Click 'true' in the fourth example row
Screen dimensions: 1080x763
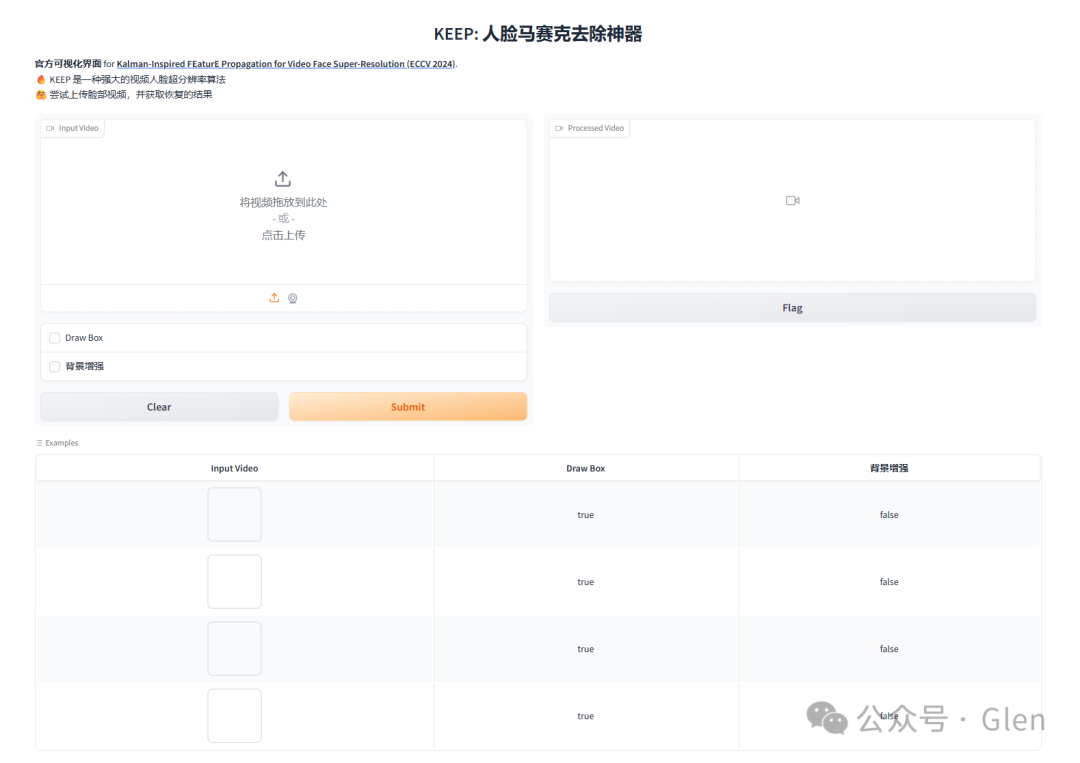pyautogui.click(x=585, y=716)
